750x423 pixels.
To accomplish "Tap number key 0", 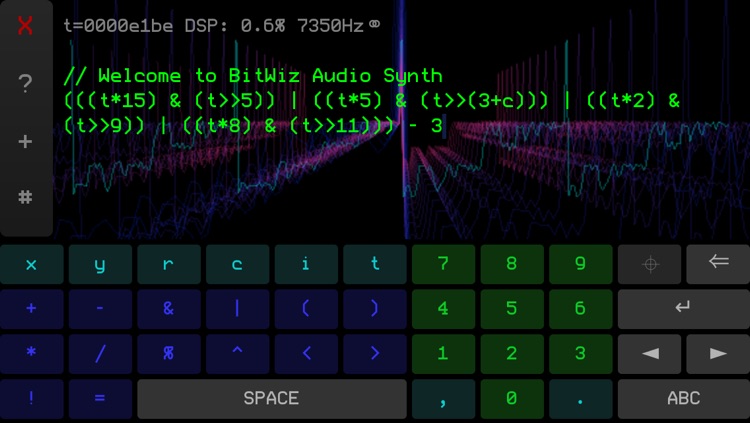I will pyautogui.click(x=512, y=399).
